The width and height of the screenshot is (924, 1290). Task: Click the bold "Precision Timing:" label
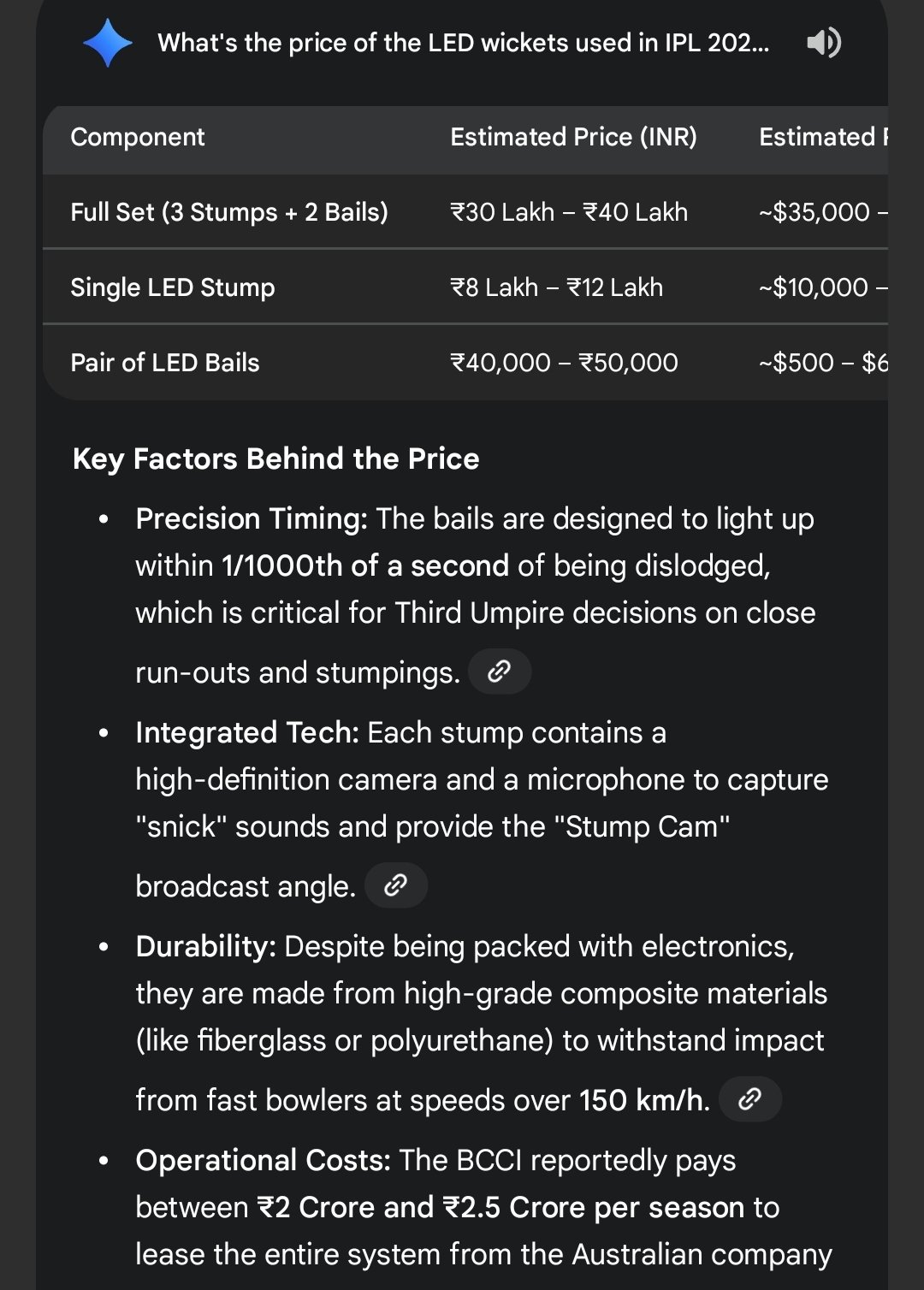pyautogui.click(x=252, y=518)
